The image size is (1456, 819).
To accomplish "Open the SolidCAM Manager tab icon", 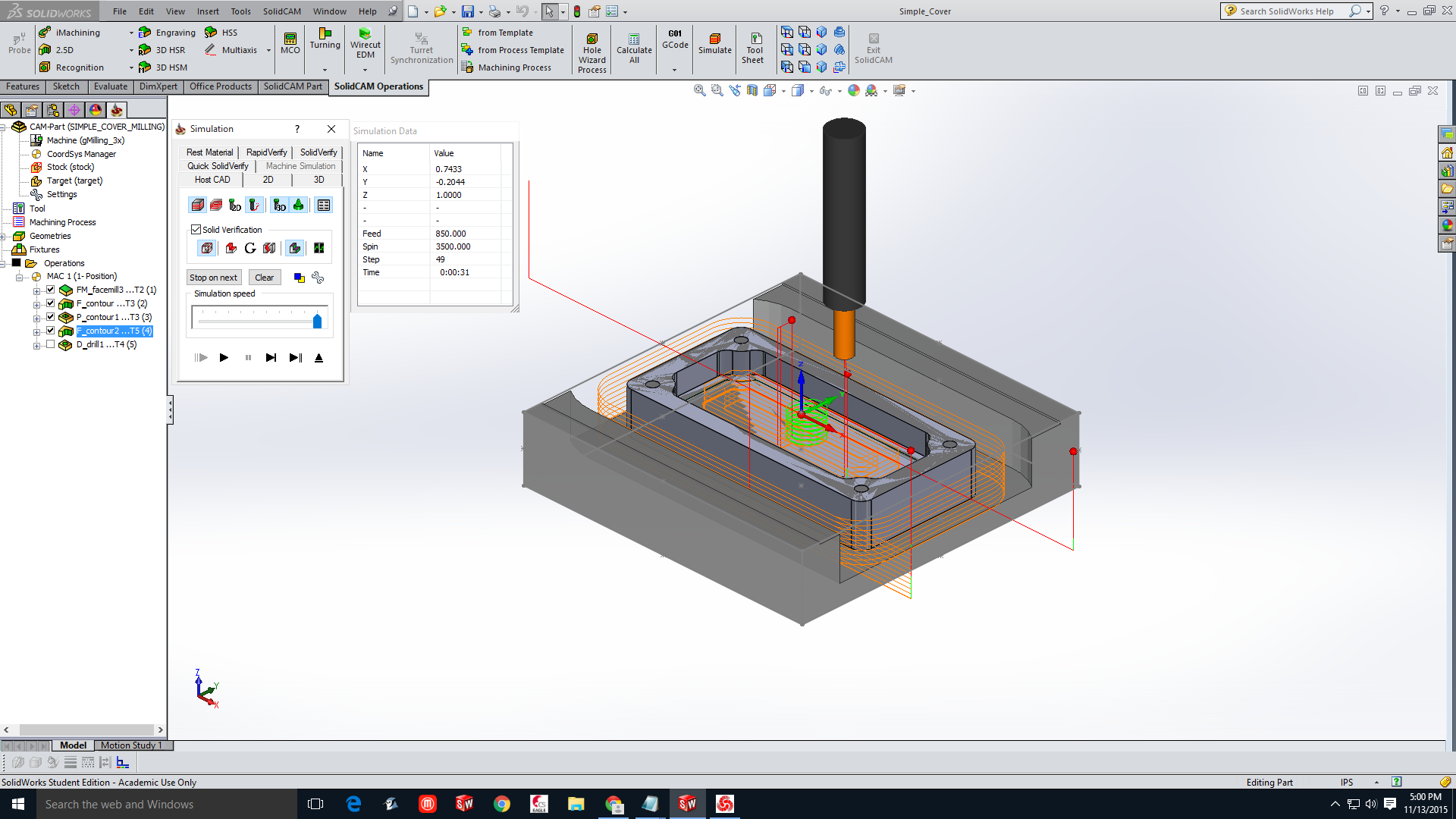I will pos(116,110).
